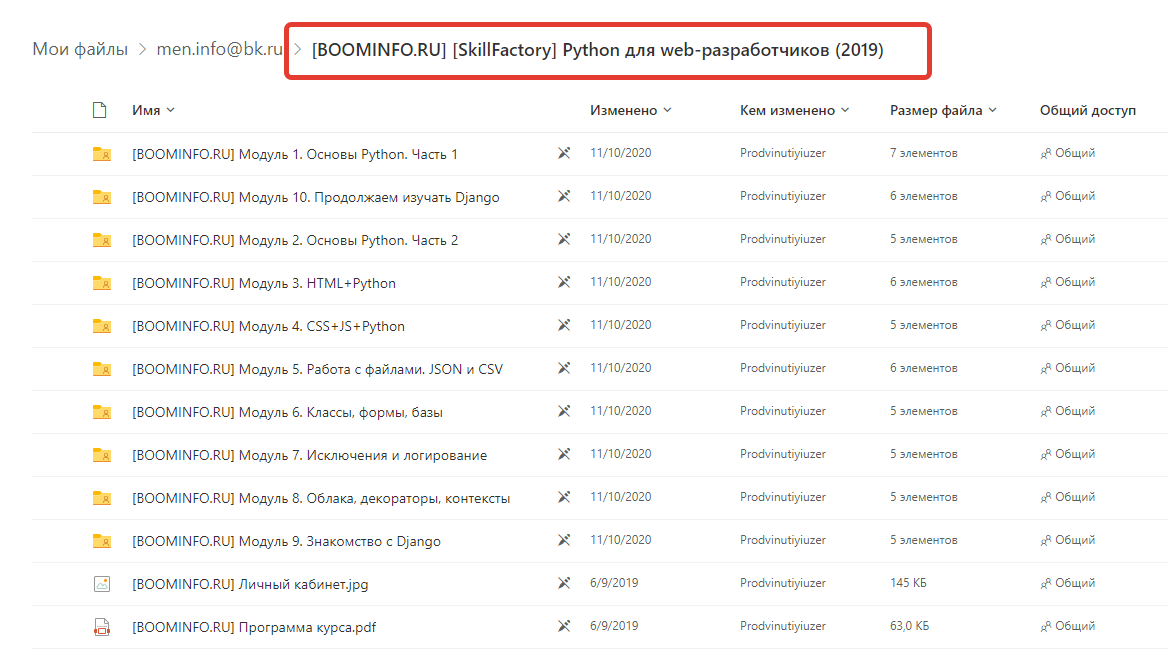Open folder Модуль 3. HTML+Python

[x=264, y=283]
